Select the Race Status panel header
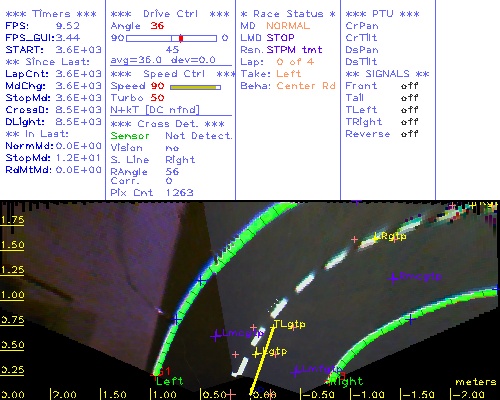 288,14
